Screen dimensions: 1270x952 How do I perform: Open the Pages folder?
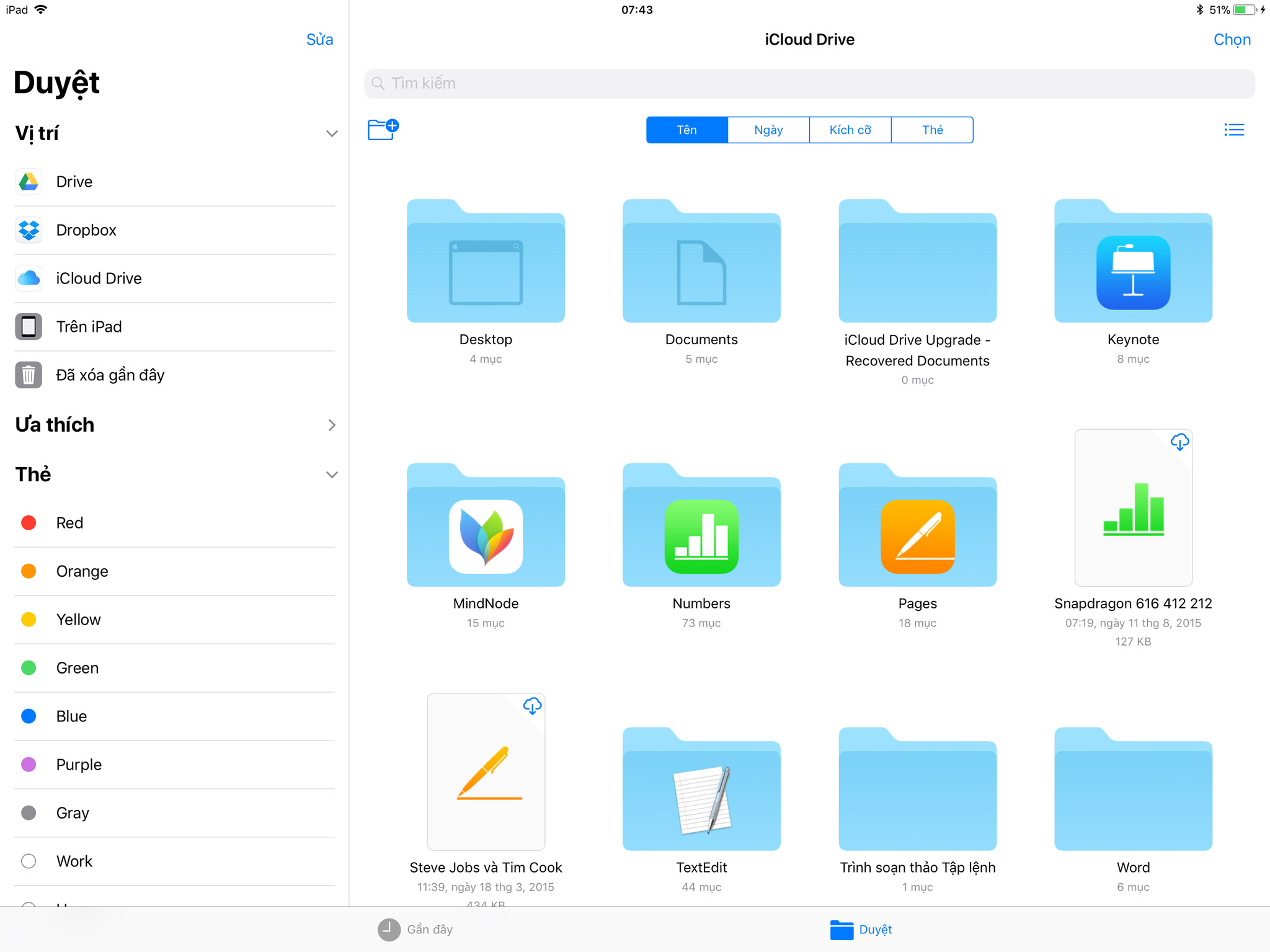coord(917,525)
